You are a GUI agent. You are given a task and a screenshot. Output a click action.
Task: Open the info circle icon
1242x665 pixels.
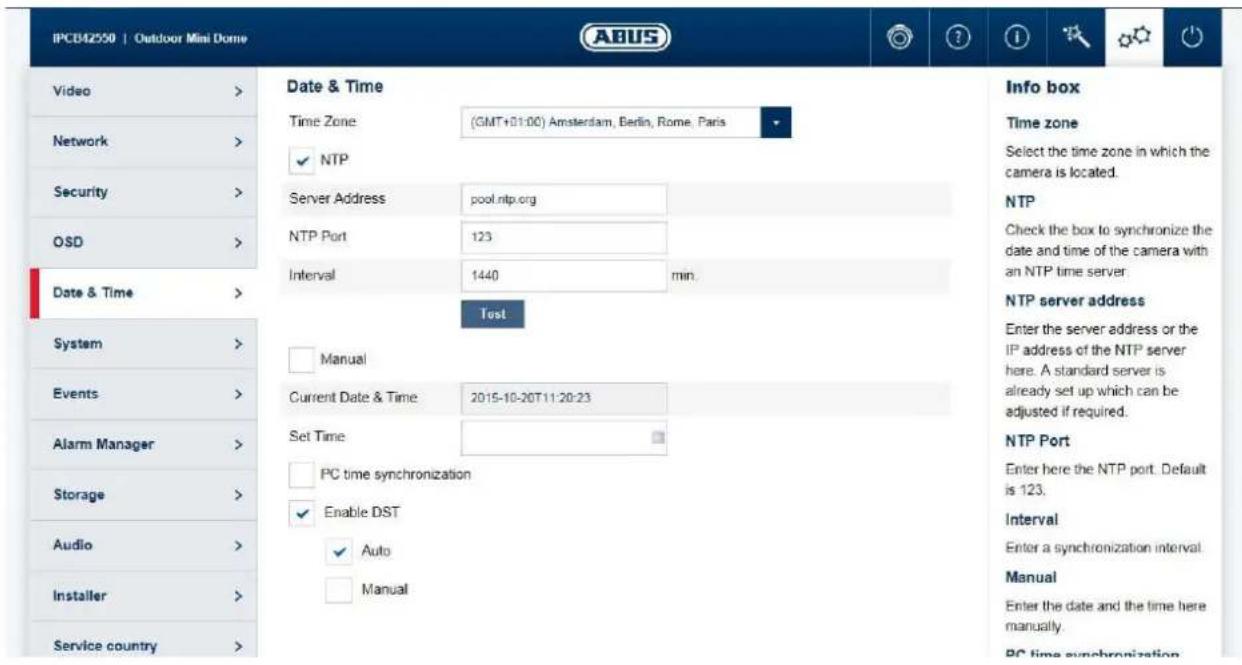click(x=1017, y=40)
